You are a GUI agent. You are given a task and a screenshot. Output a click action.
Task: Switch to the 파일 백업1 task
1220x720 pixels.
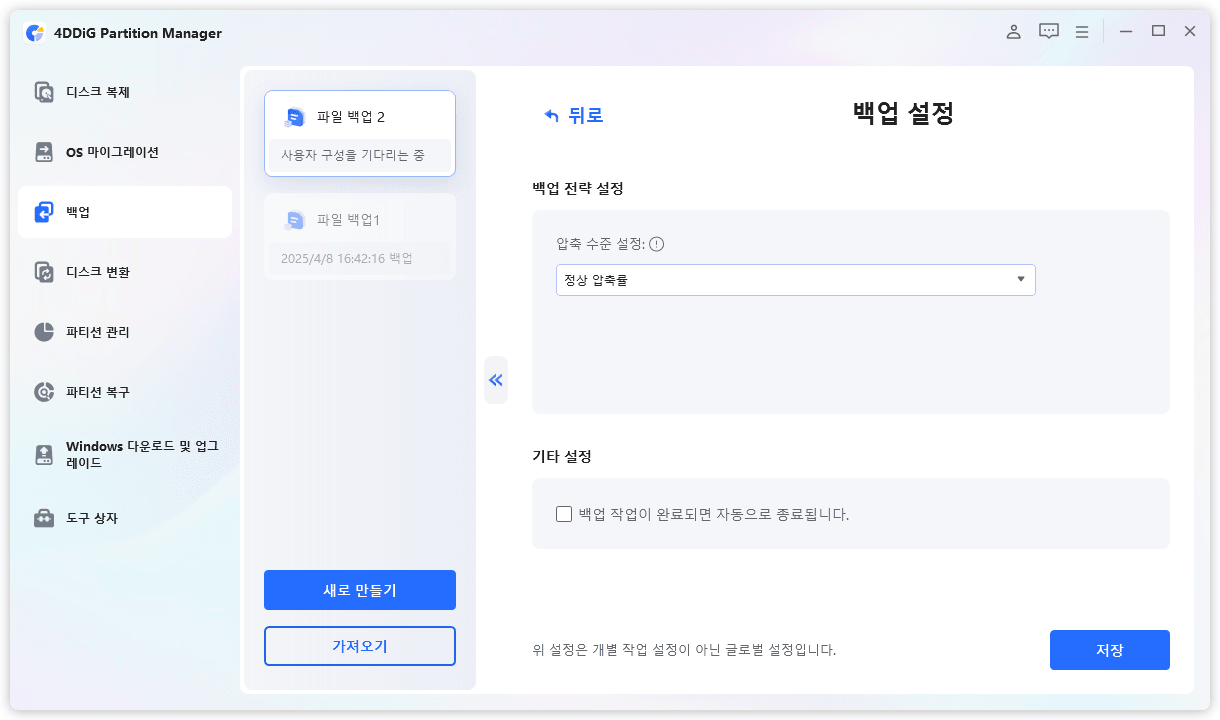tap(360, 236)
